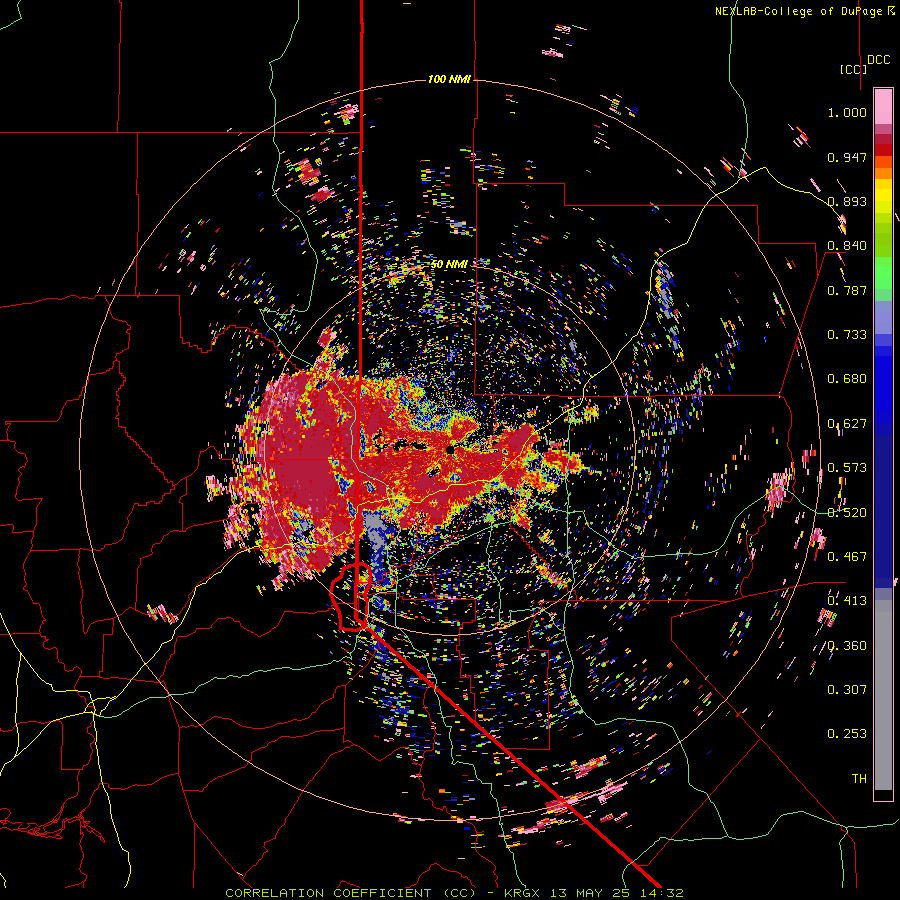Screen dimensions: 900x900
Task: Click the 0.253 legend value
Action: [847, 734]
